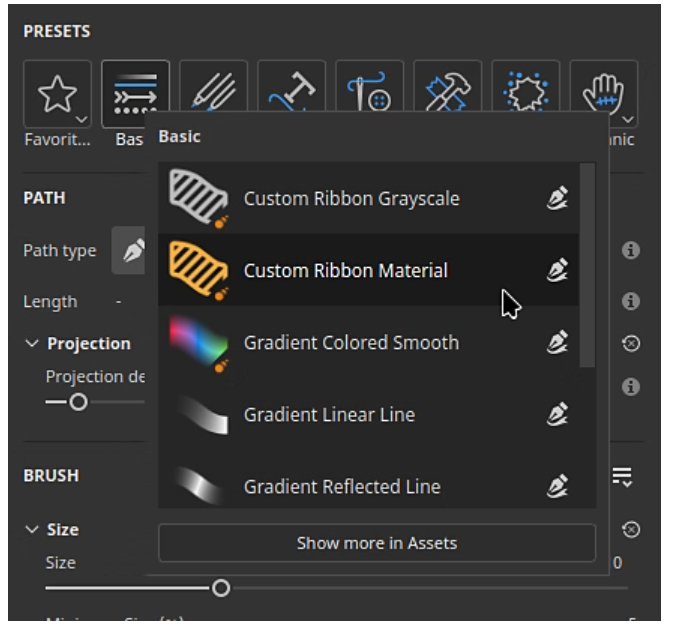Click the pen icon beside Gradient Reflected Line
Screen dimensions: 673x628
point(558,487)
